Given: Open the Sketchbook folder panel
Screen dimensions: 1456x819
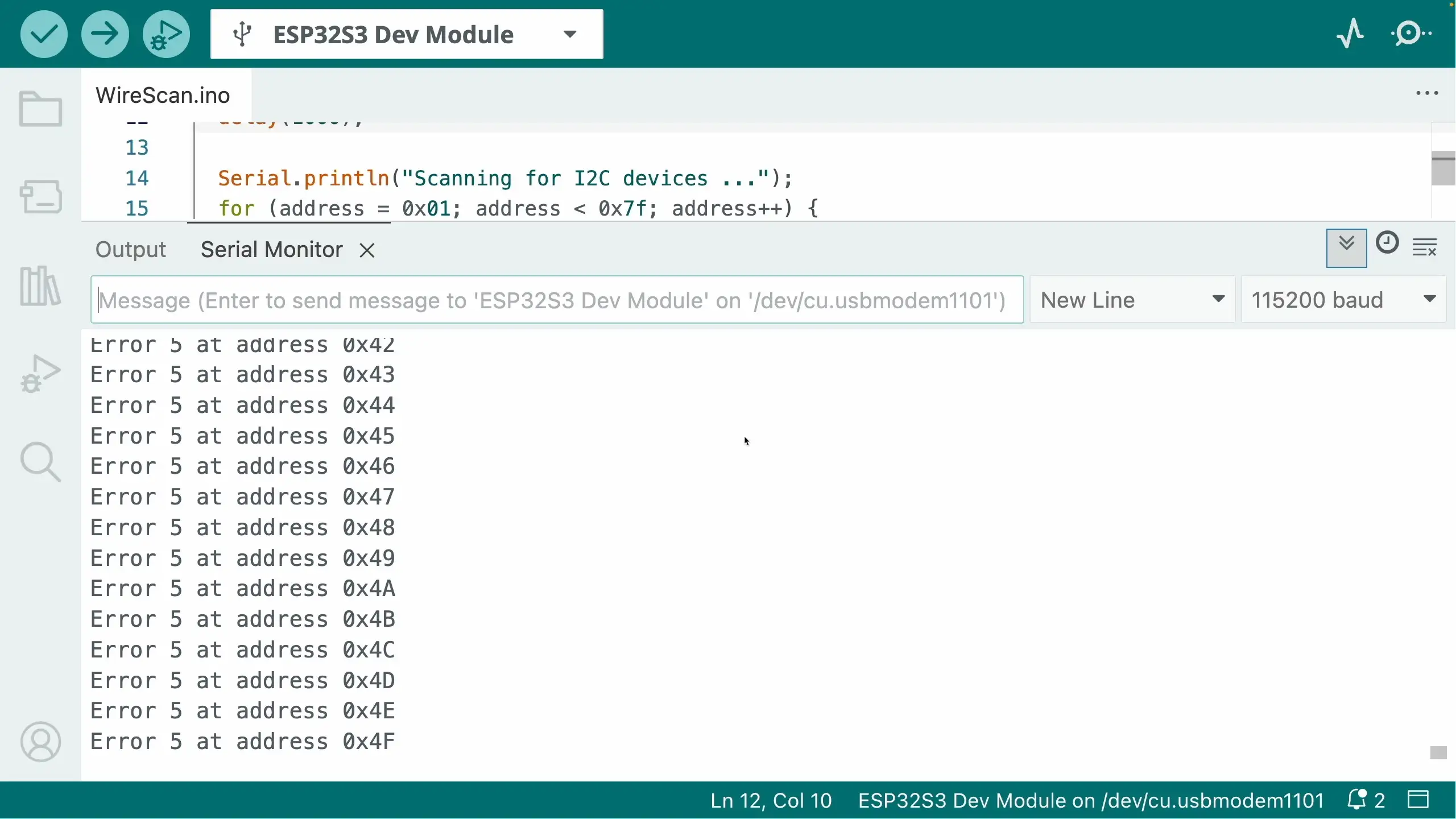Looking at the screenshot, I should (x=40, y=108).
